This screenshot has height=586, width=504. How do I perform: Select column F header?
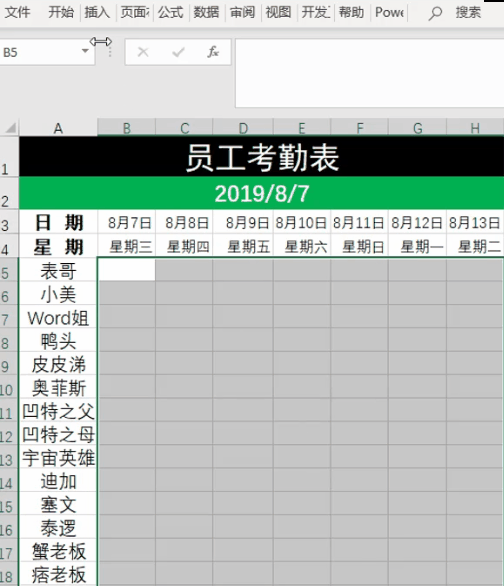click(359, 128)
